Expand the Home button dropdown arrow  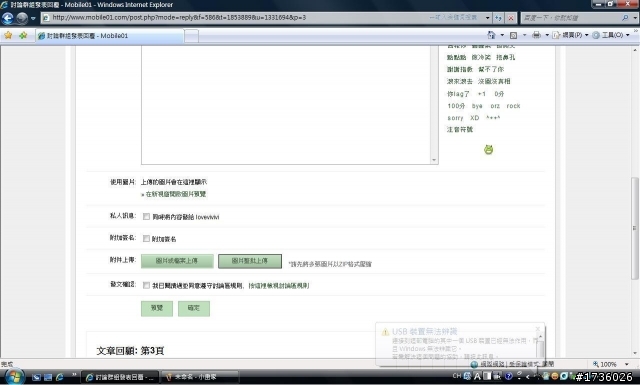[x=502, y=35]
